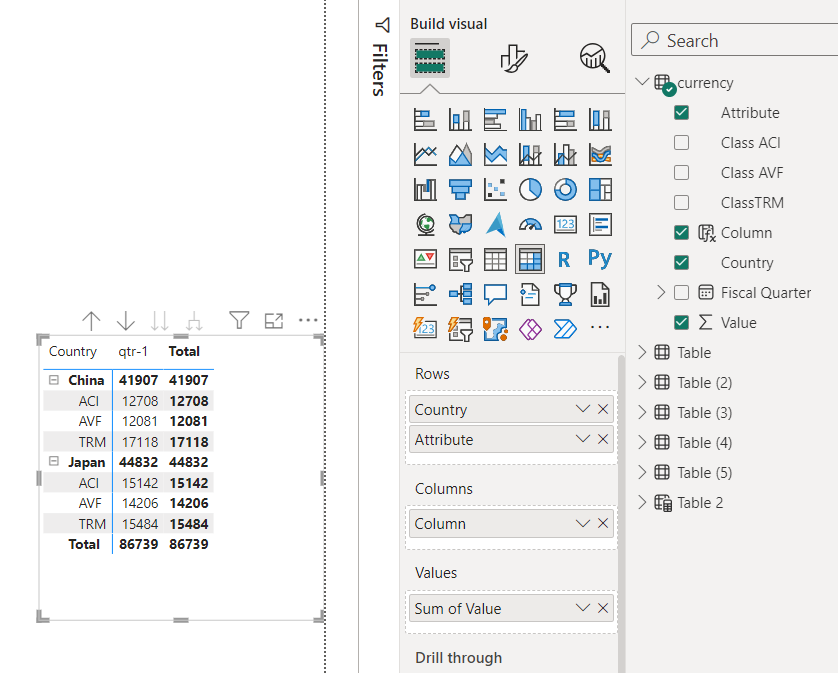This screenshot has width=838, height=673.
Task: Open the visual filter icon
Action: (239, 321)
